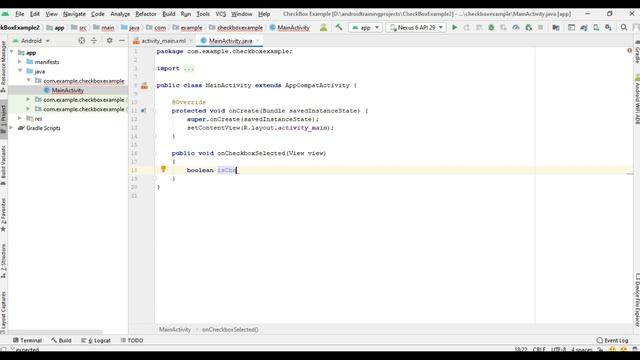The height and width of the screenshot is (360, 640).
Task: Click the class gutter icon beside MainActivity
Action: [x=144, y=85]
